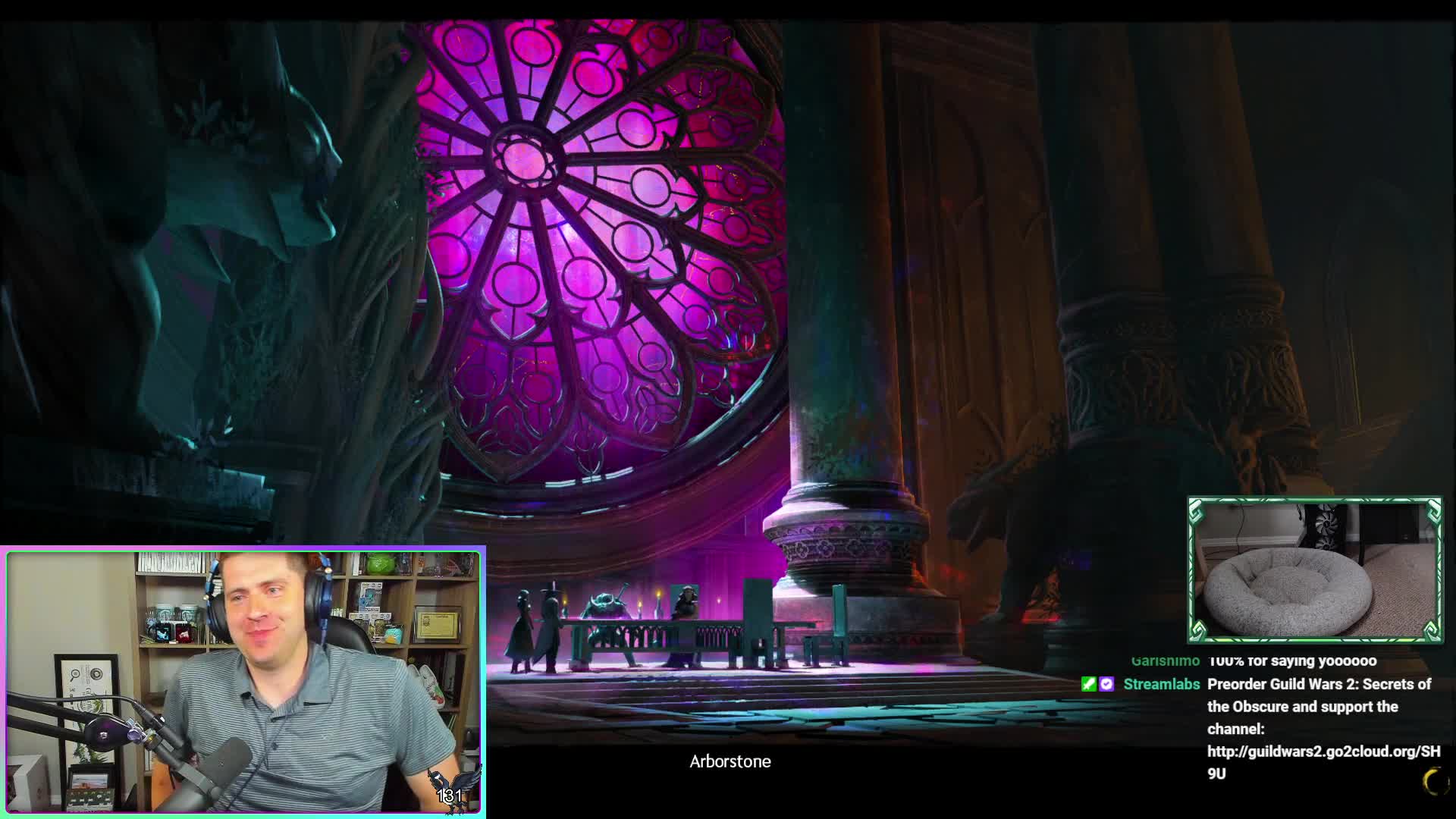
Task: Click the streamer webcam overlay
Action: point(243,682)
